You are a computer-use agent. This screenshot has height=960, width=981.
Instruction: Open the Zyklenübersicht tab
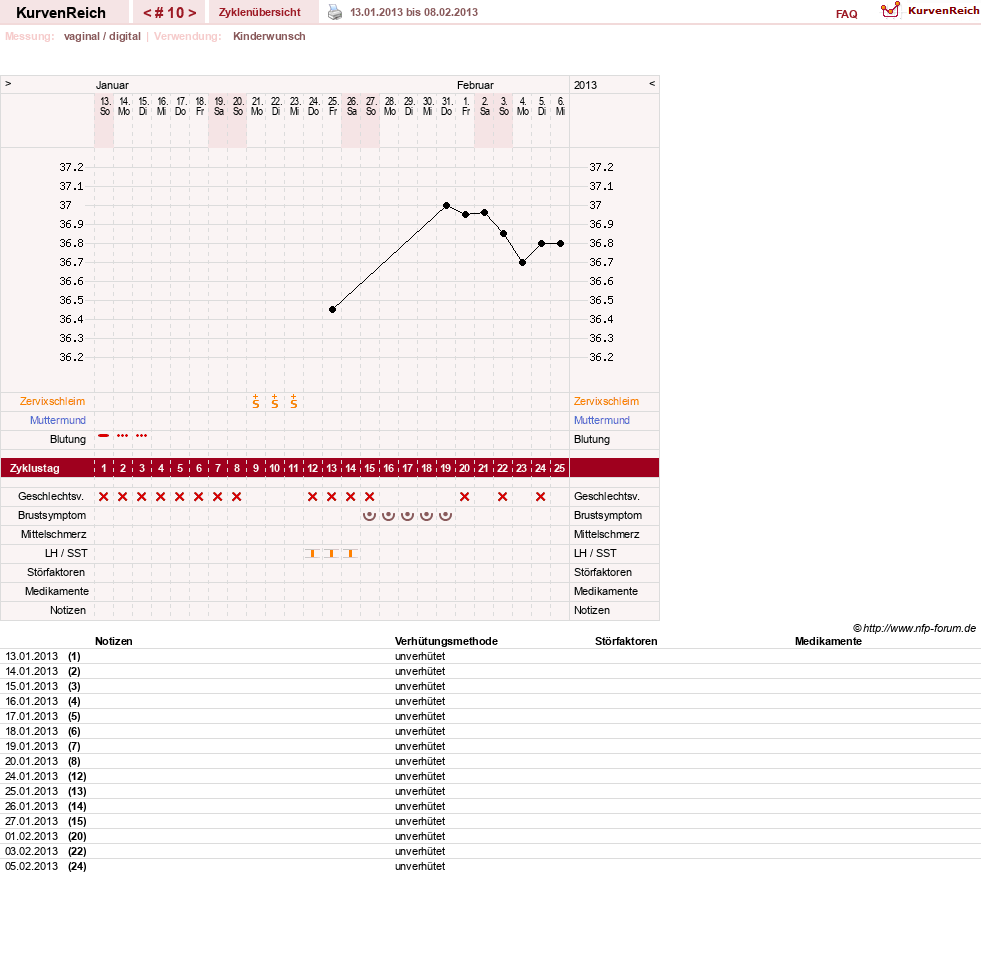[260, 12]
